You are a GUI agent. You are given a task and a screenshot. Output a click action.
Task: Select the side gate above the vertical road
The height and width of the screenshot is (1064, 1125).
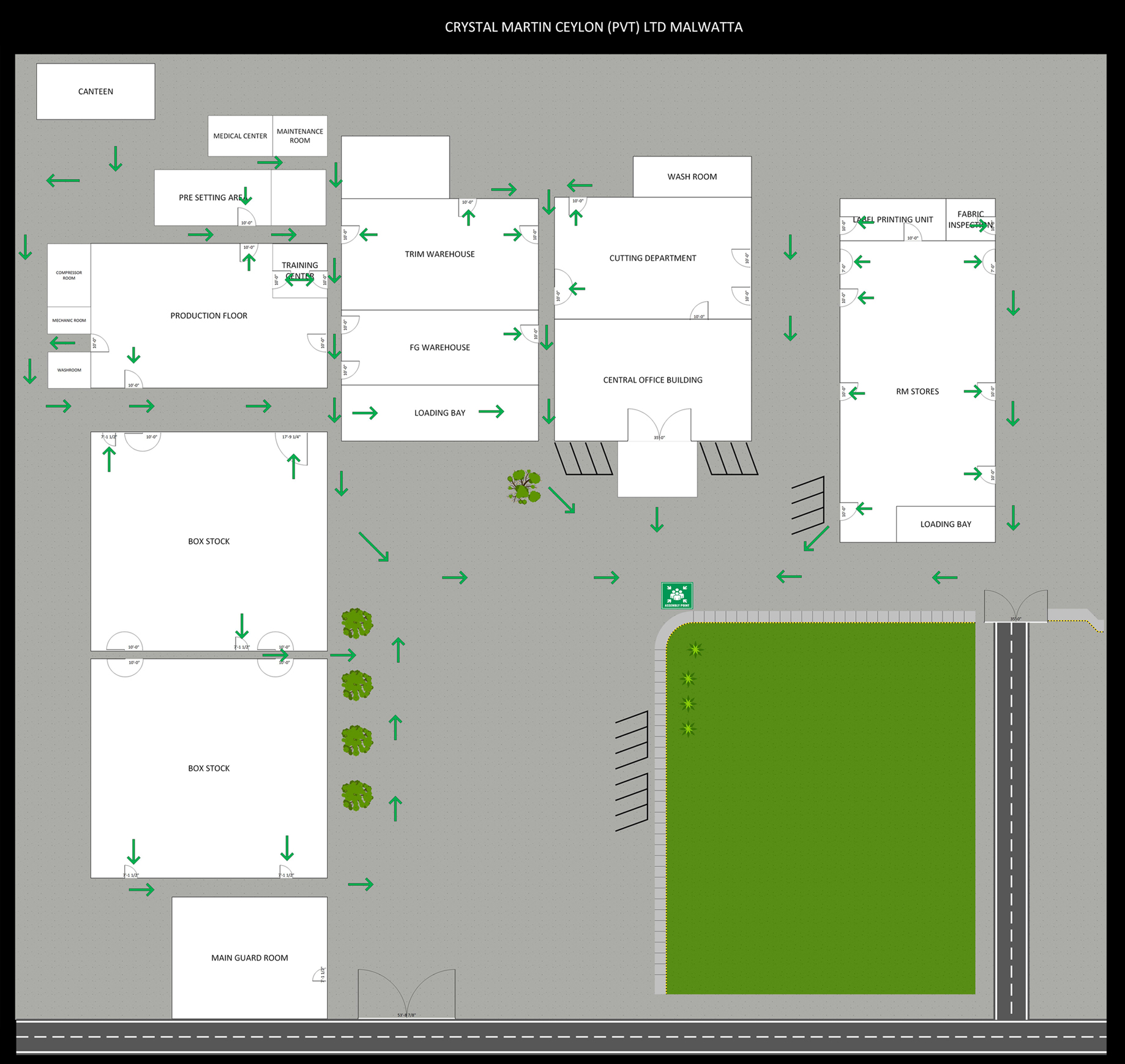pyautogui.click(x=1015, y=606)
